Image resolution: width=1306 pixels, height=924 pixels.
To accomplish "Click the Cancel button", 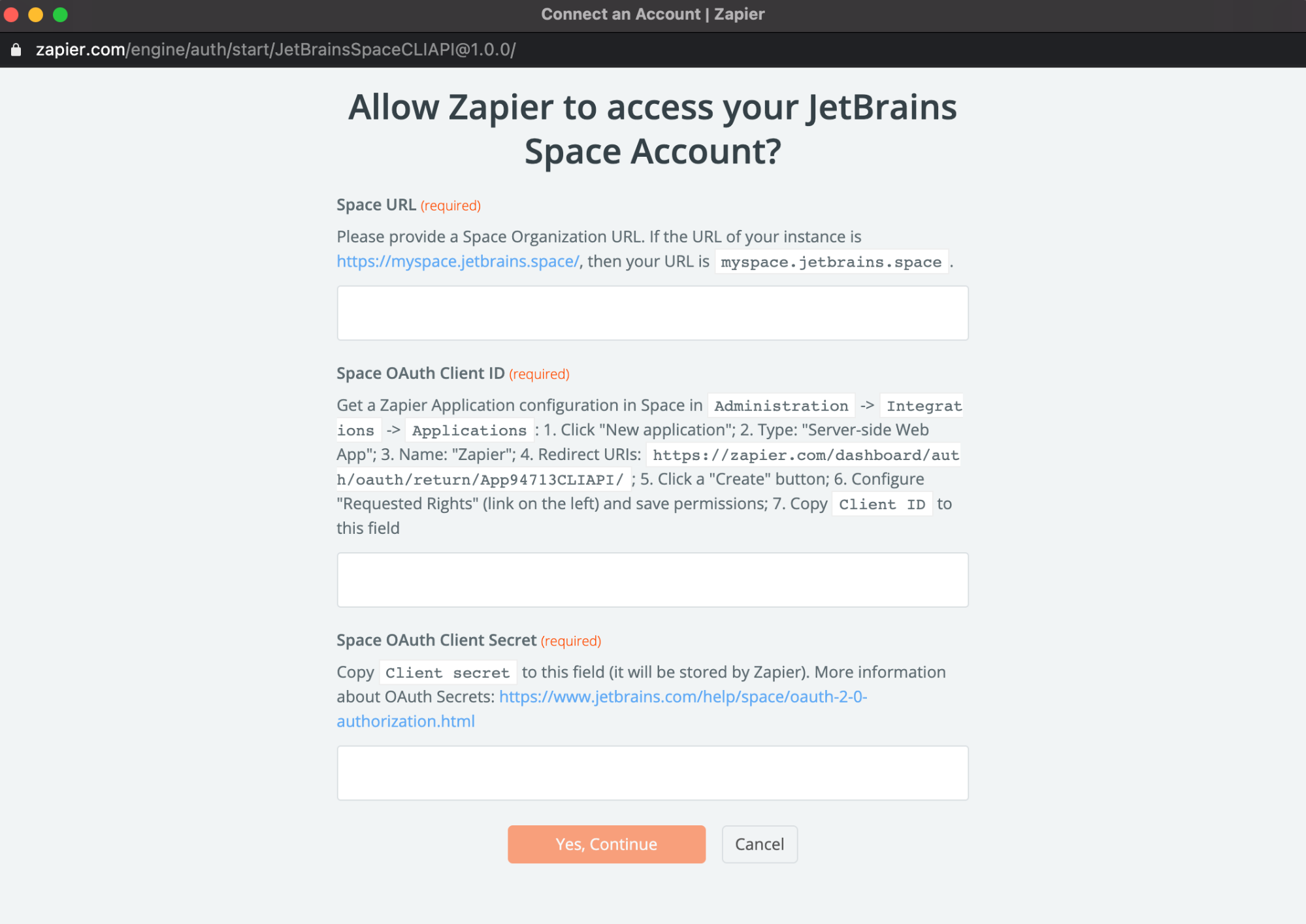I will click(759, 844).
